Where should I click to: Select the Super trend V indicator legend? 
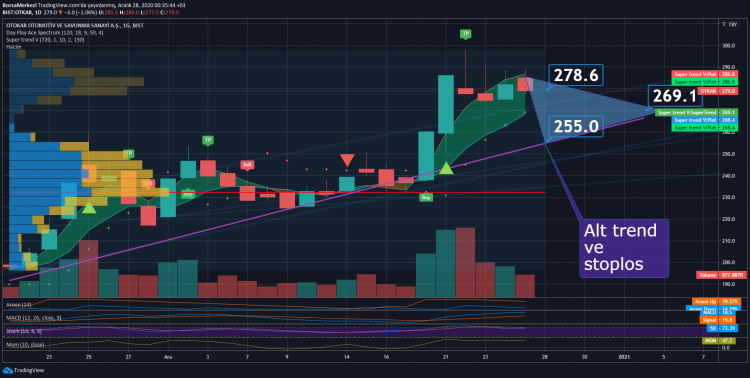point(45,40)
